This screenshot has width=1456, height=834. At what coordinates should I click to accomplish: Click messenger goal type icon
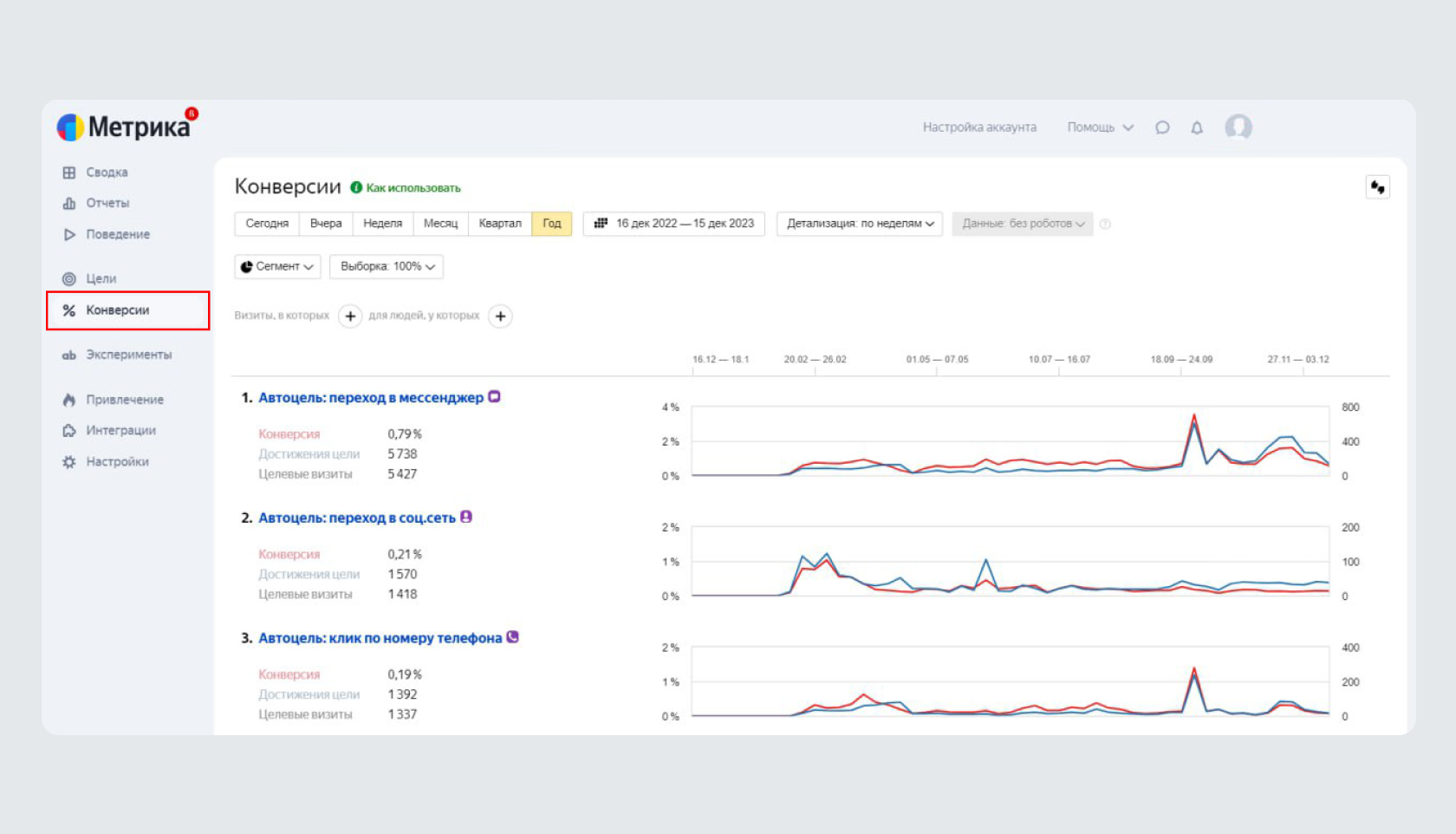[495, 397]
